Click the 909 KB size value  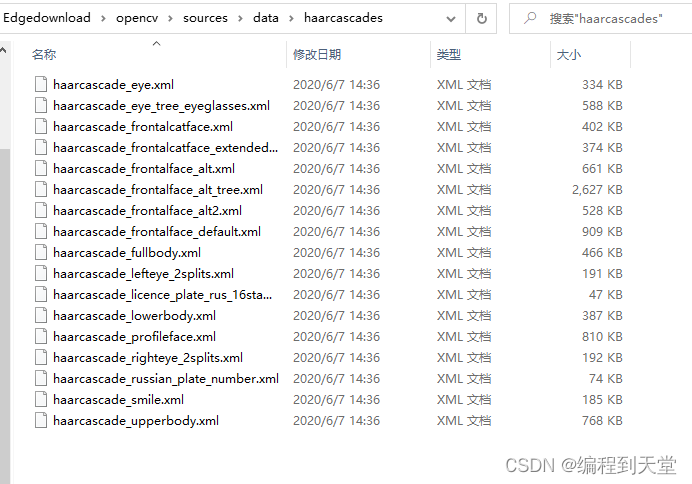point(602,232)
